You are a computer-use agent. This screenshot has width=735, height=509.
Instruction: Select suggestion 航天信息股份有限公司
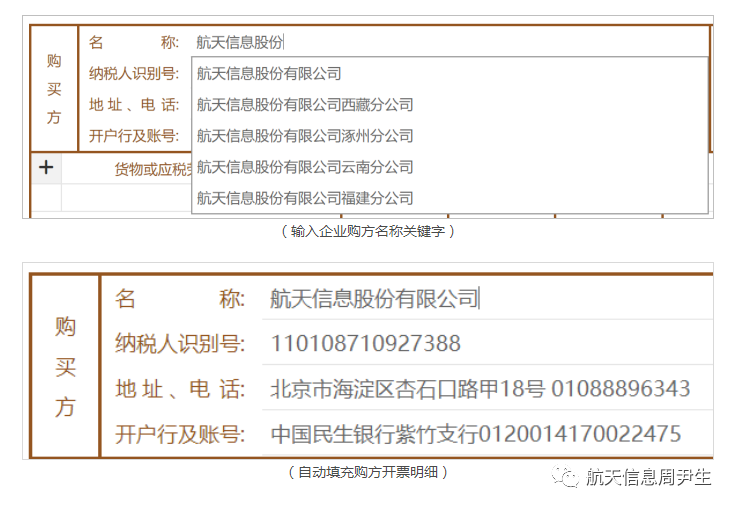(x=450, y=74)
